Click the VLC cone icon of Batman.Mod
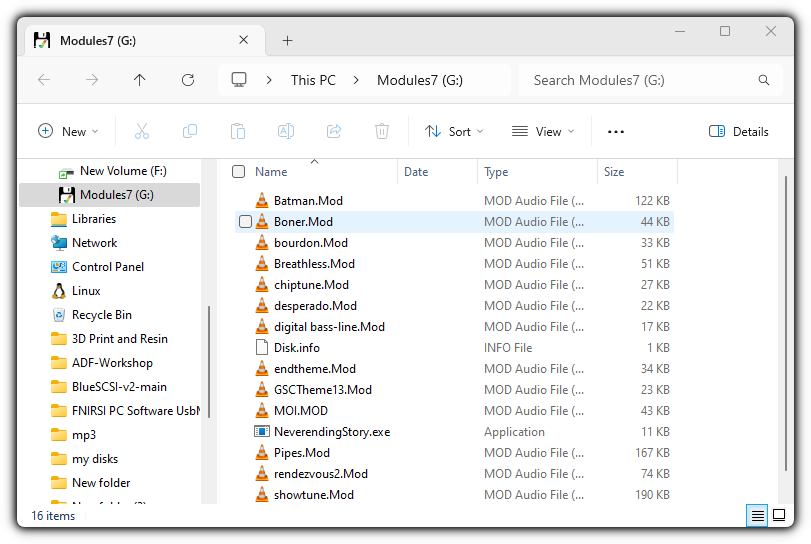 point(262,200)
